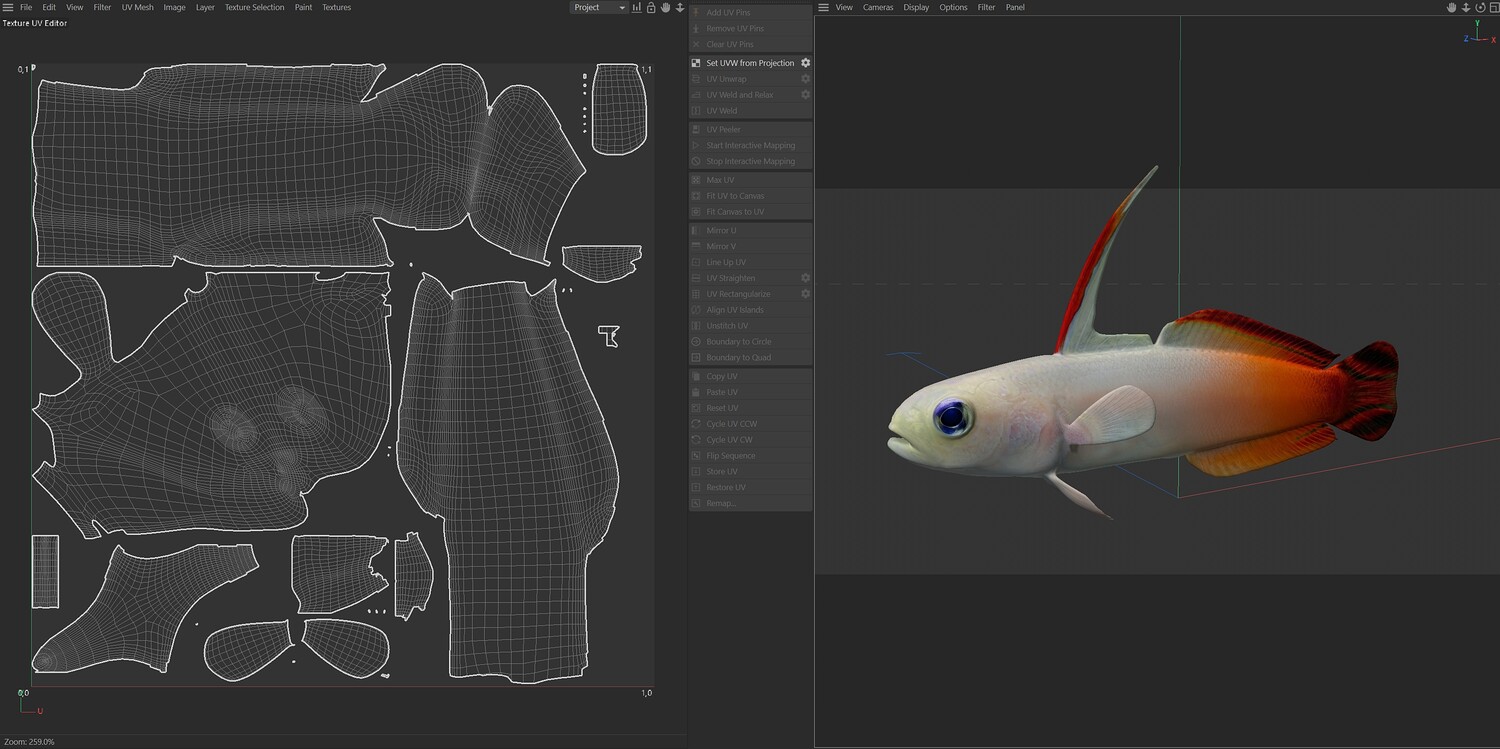Click Copy UV
Viewport: 1500px width, 749px height.
click(x=750, y=376)
